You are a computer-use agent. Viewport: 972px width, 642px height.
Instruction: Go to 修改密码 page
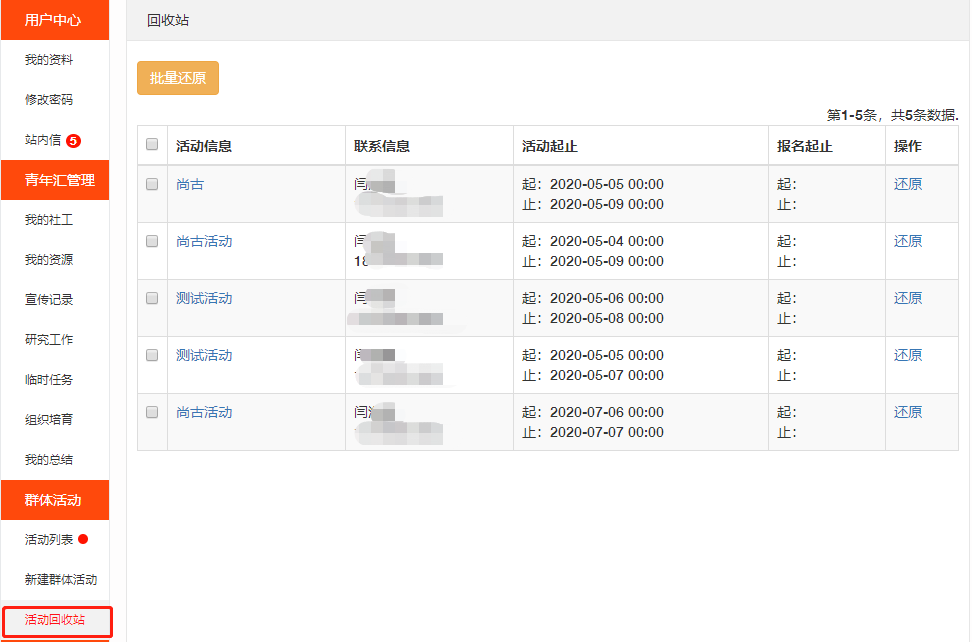(49, 100)
